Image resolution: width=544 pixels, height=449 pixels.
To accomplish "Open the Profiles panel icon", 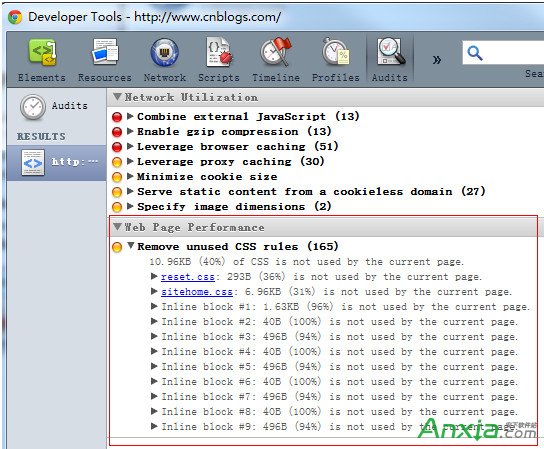I will pos(335,52).
